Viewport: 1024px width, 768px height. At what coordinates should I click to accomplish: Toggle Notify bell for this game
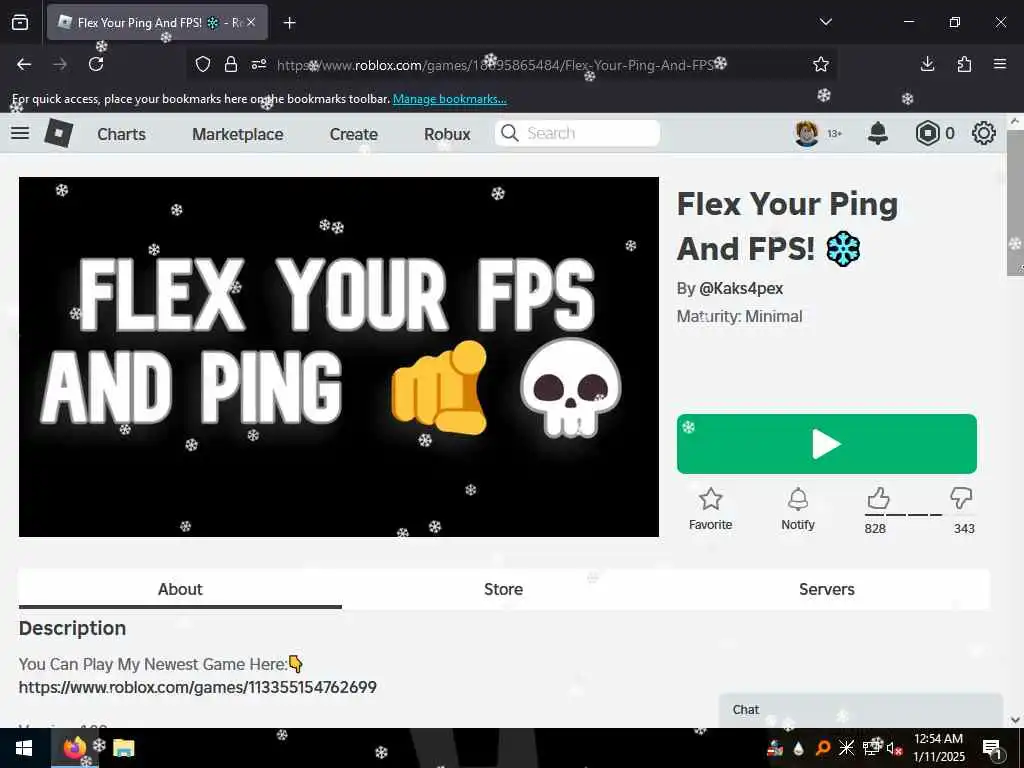[x=798, y=509]
